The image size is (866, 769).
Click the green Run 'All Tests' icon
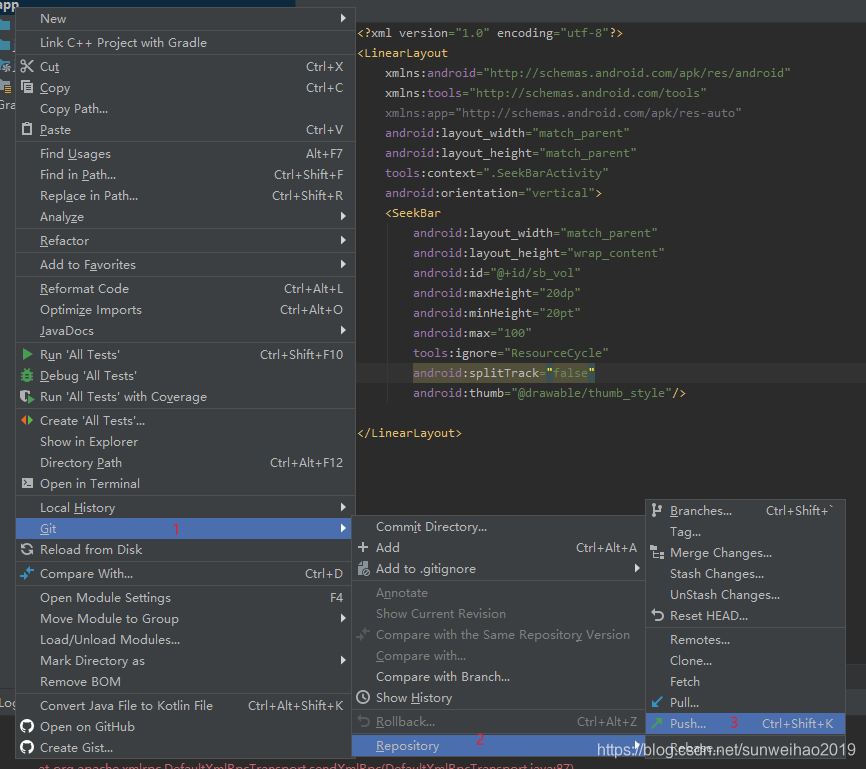(27, 354)
